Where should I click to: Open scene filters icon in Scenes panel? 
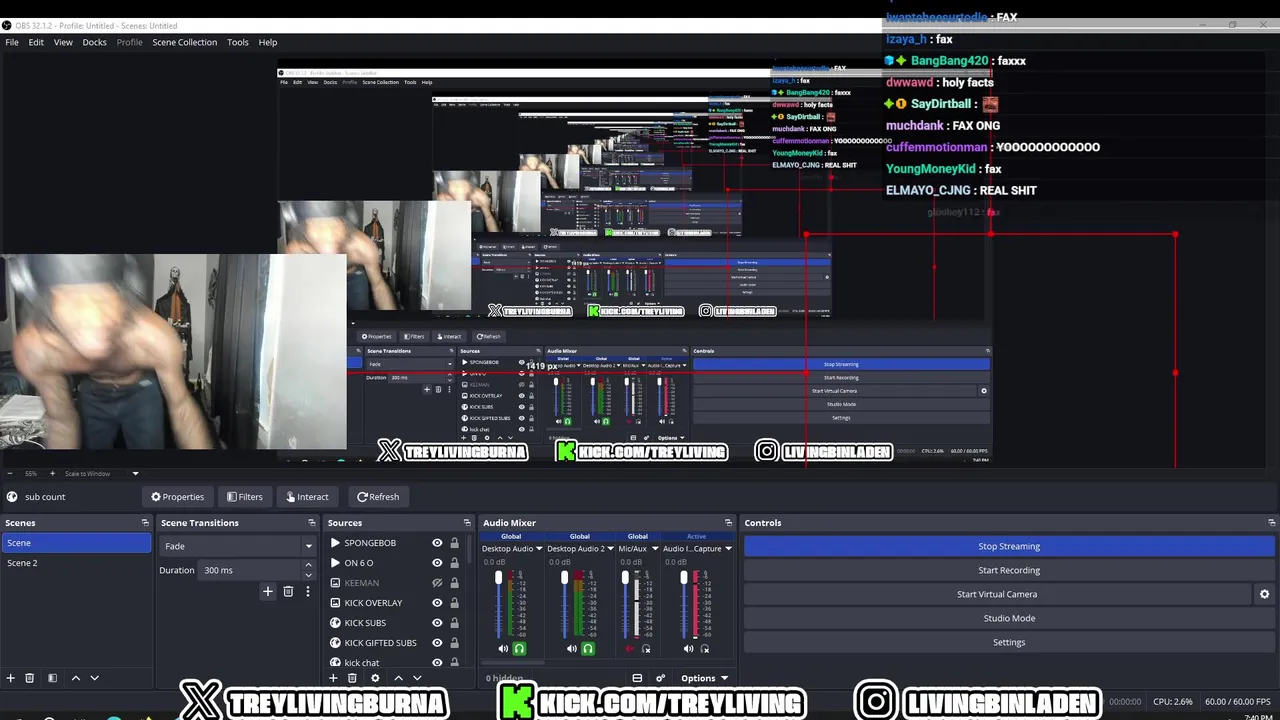coord(52,678)
